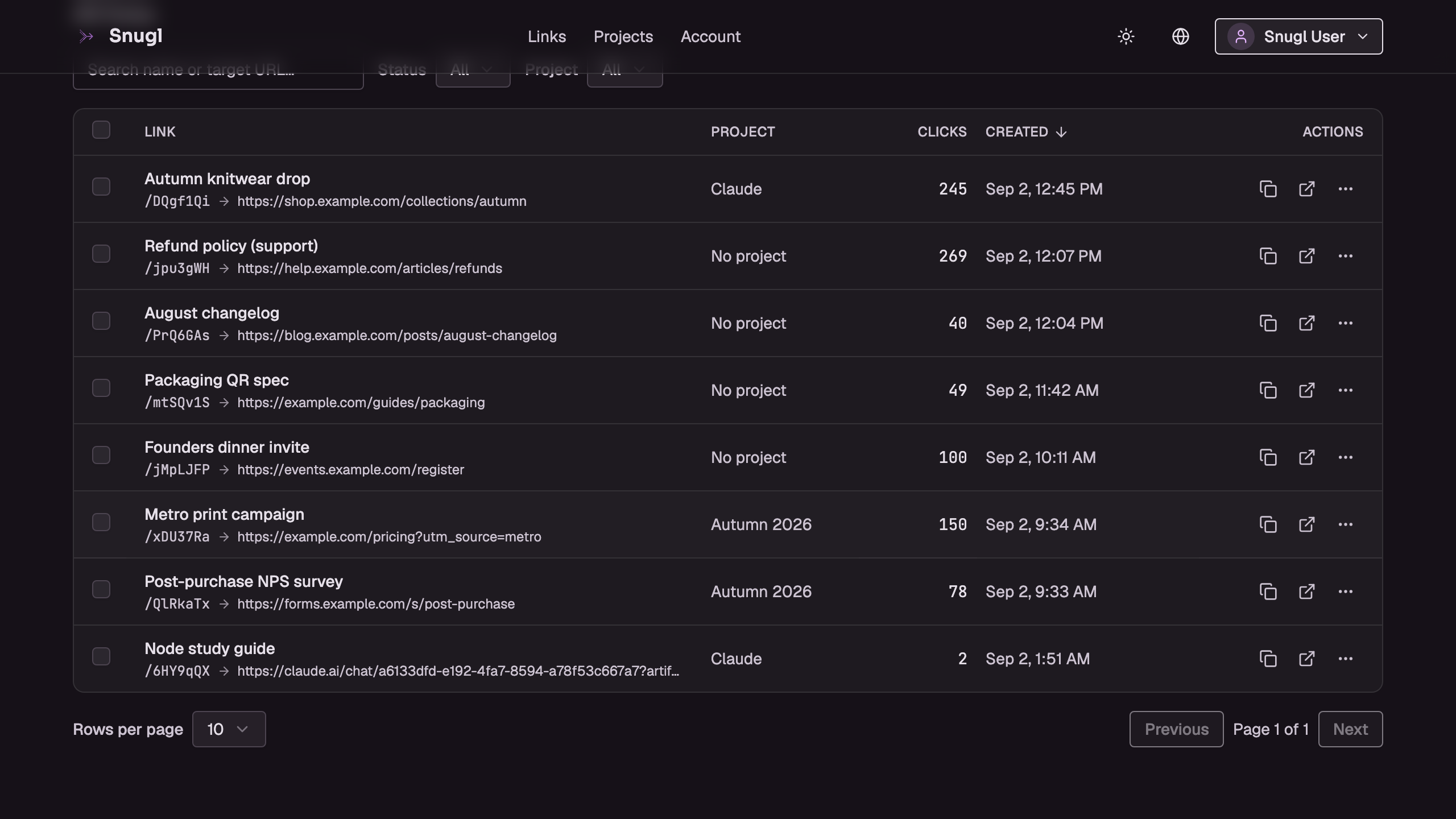Open Refund policy (support) link externally
The image size is (1456, 819).
1307,256
